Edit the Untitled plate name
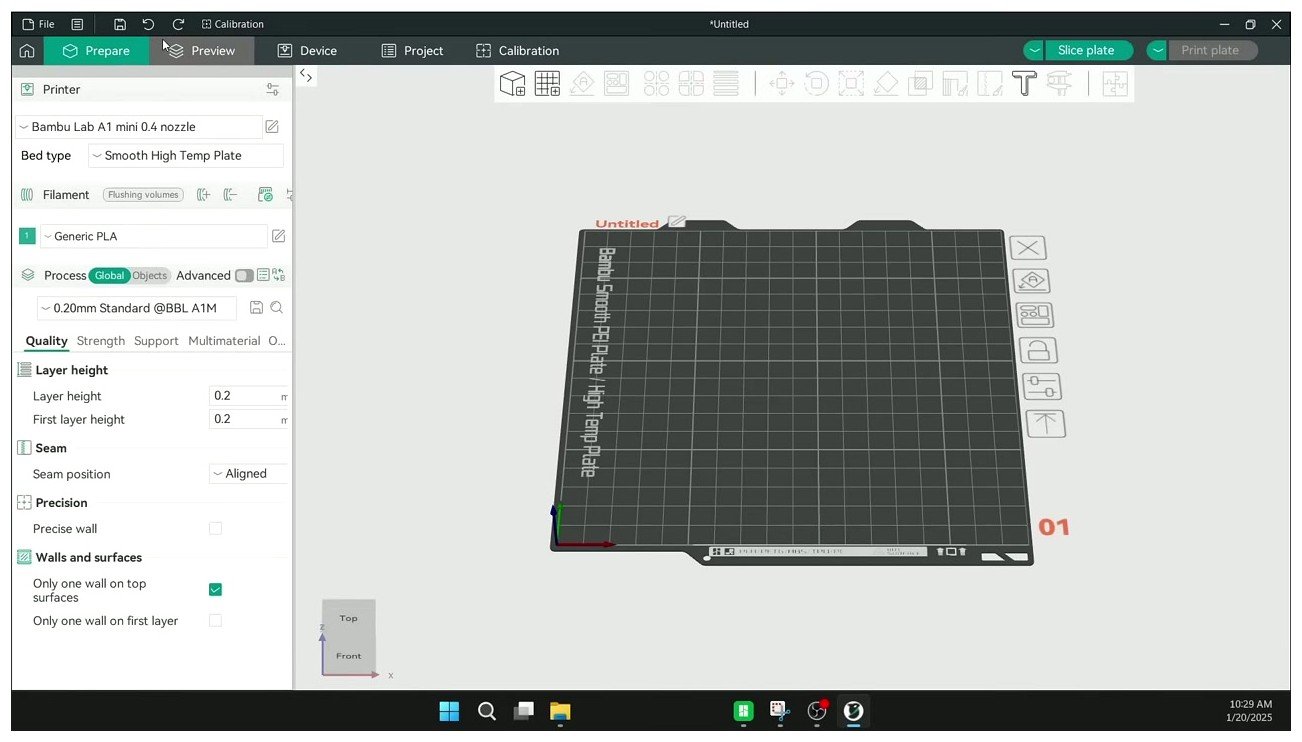 pyautogui.click(x=677, y=221)
